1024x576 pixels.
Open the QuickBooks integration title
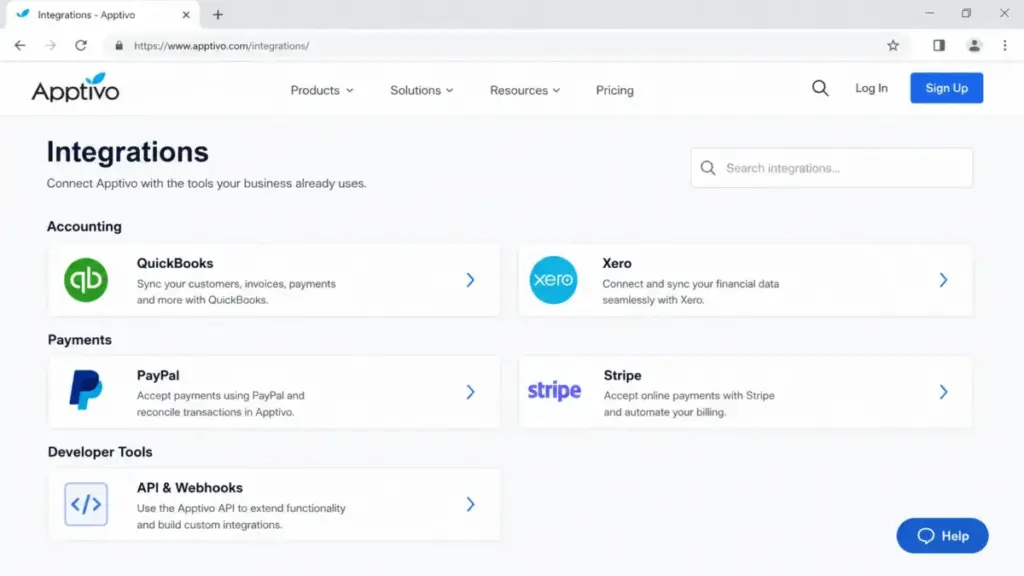175,263
